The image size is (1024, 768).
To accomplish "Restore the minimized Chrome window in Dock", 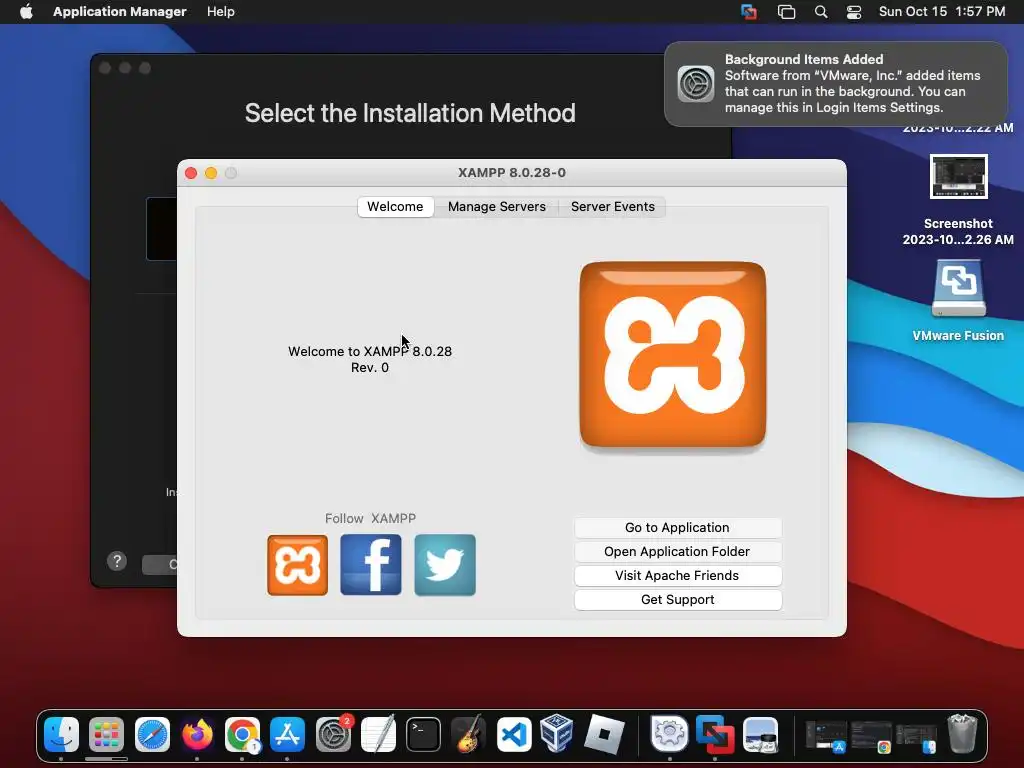I will tap(871, 736).
